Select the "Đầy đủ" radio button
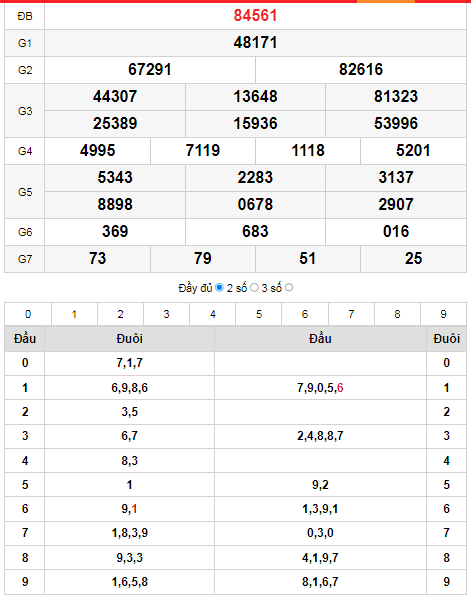This screenshot has width=471, height=596. pos(219,288)
